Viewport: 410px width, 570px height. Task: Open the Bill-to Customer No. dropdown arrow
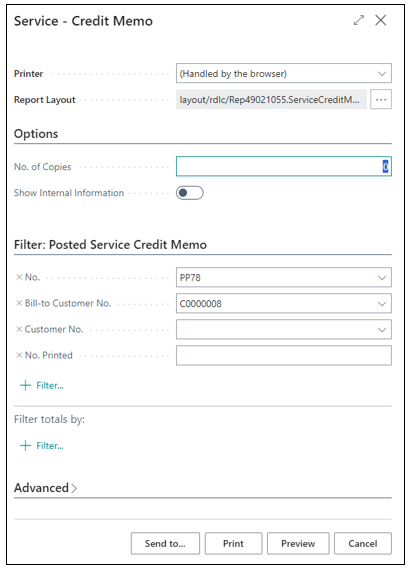click(x=382, y=304)
